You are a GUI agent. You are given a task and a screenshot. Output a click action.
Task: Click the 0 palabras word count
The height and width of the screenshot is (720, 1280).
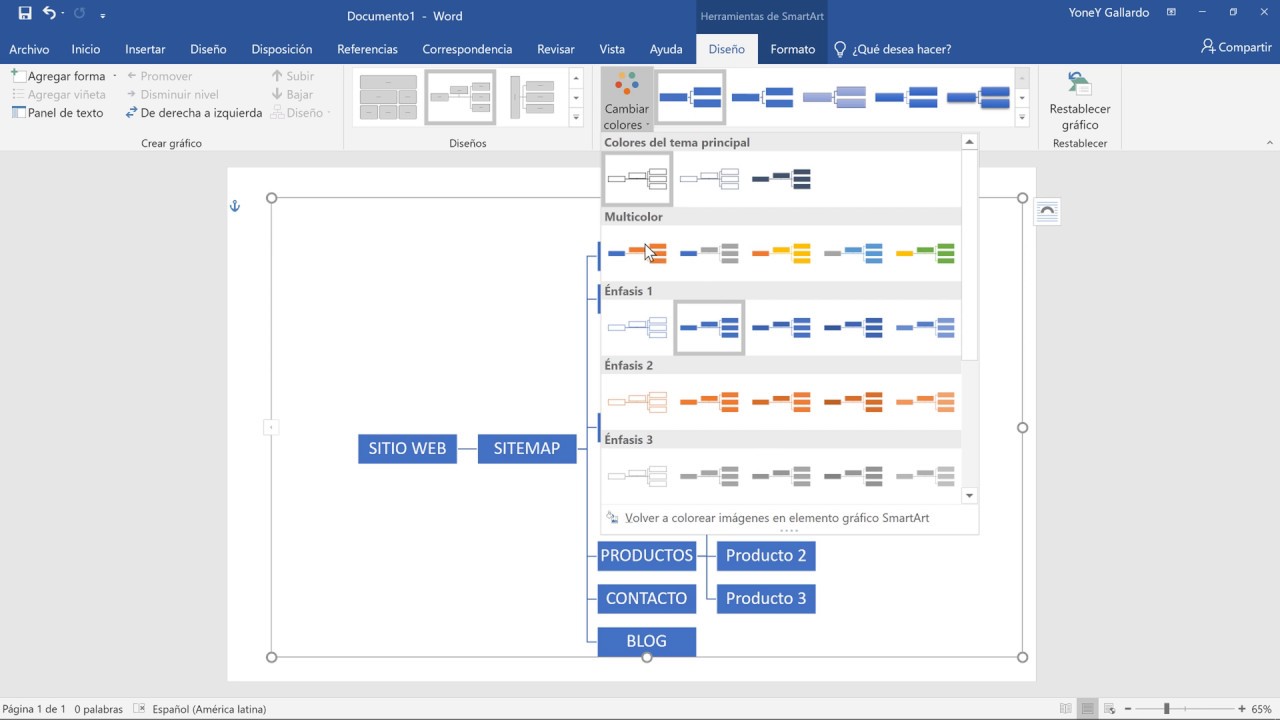pyautogui.click(x=98, y=709)
